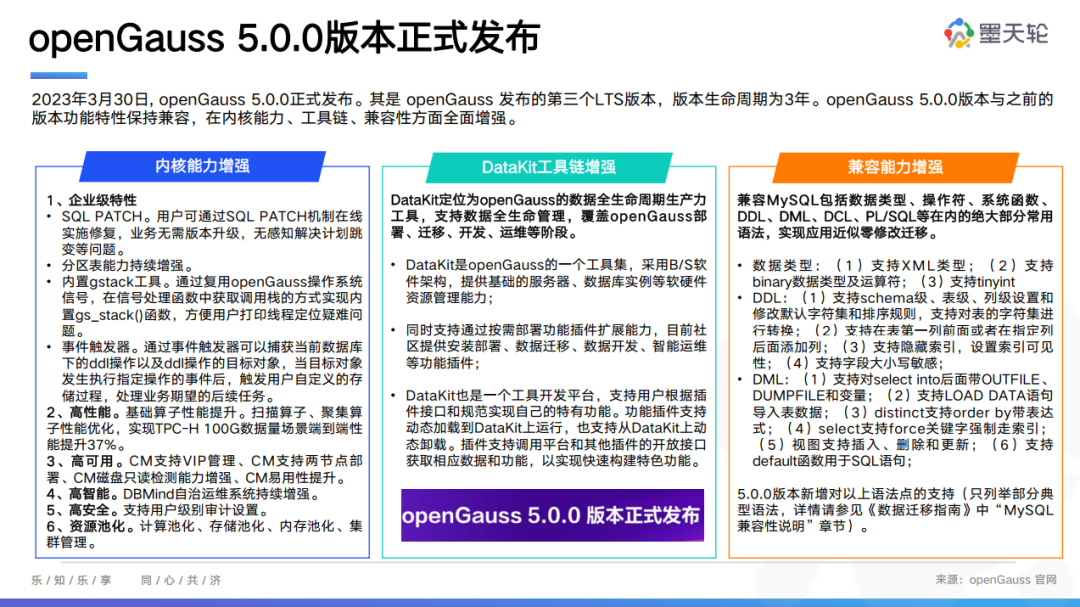Select the DataKit工具链增强 teal header banner

(x=549, y=167)
